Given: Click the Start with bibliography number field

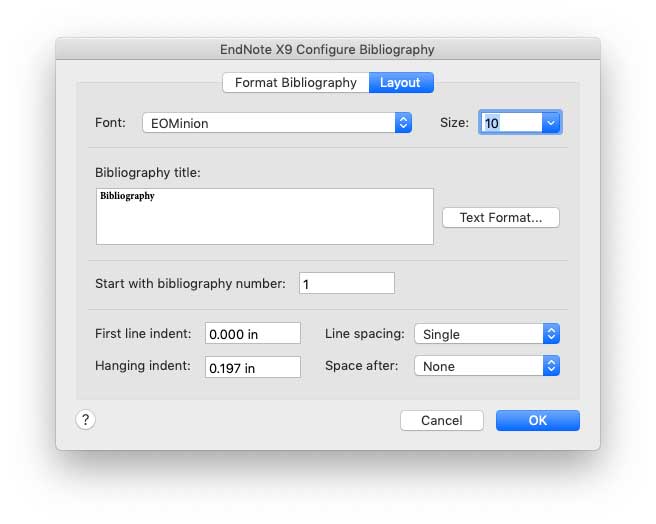Looking at the screenshot, I should (x=347, y=283).
